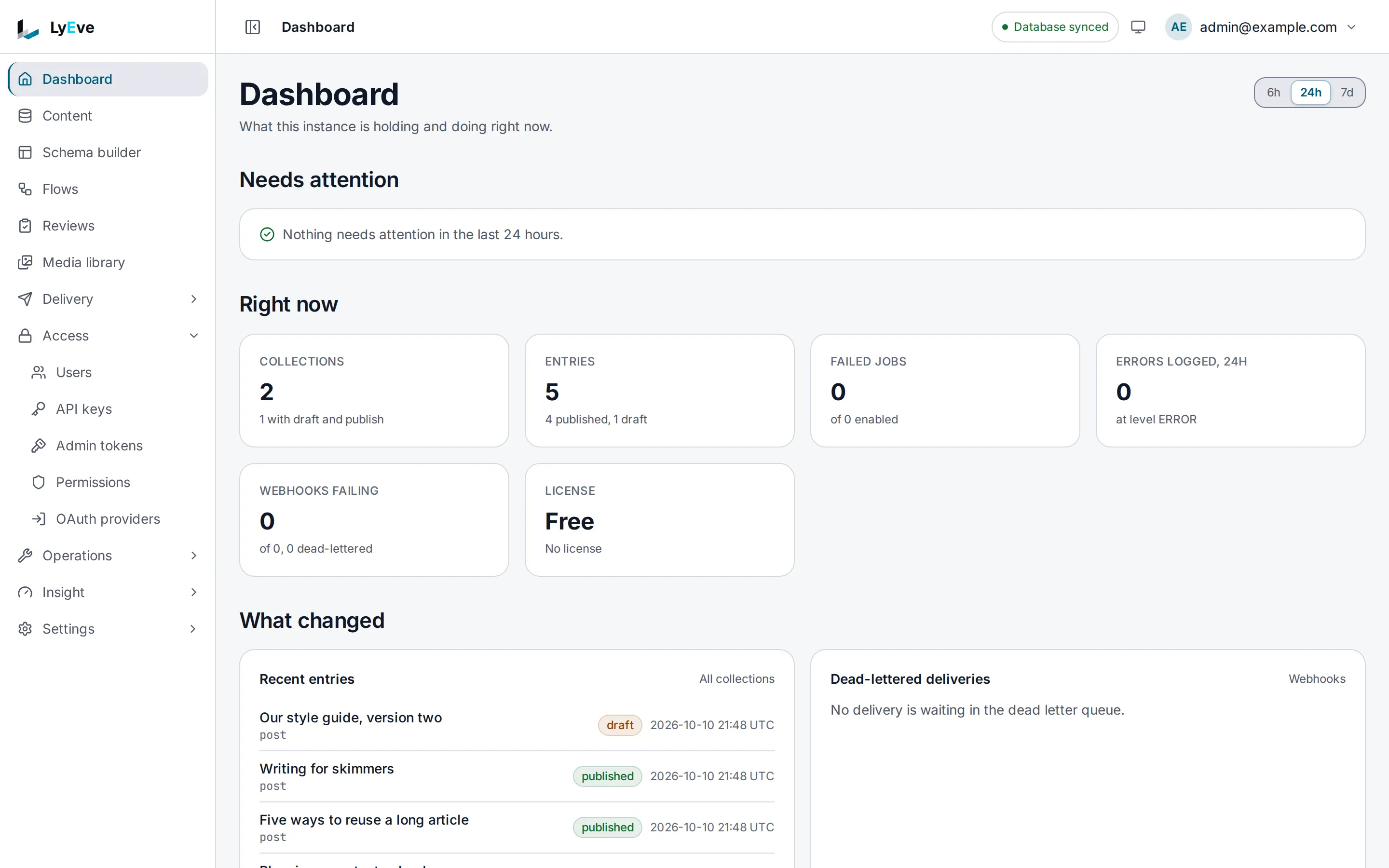The height and width of the screenshot is (868, 1389).
Task: Select the 24h time range
Action: point(1310,93)
